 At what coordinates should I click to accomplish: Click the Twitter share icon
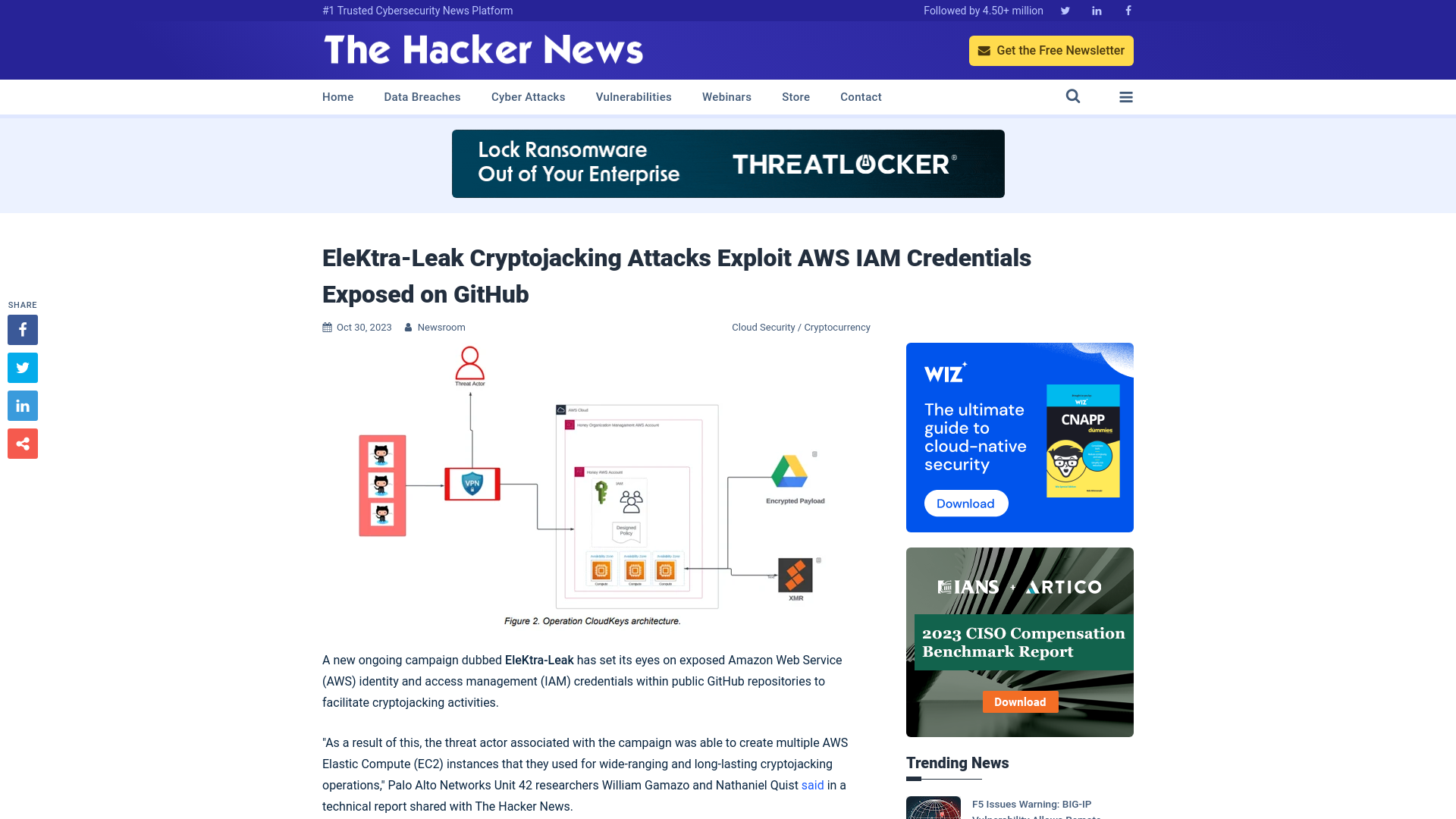22,367
